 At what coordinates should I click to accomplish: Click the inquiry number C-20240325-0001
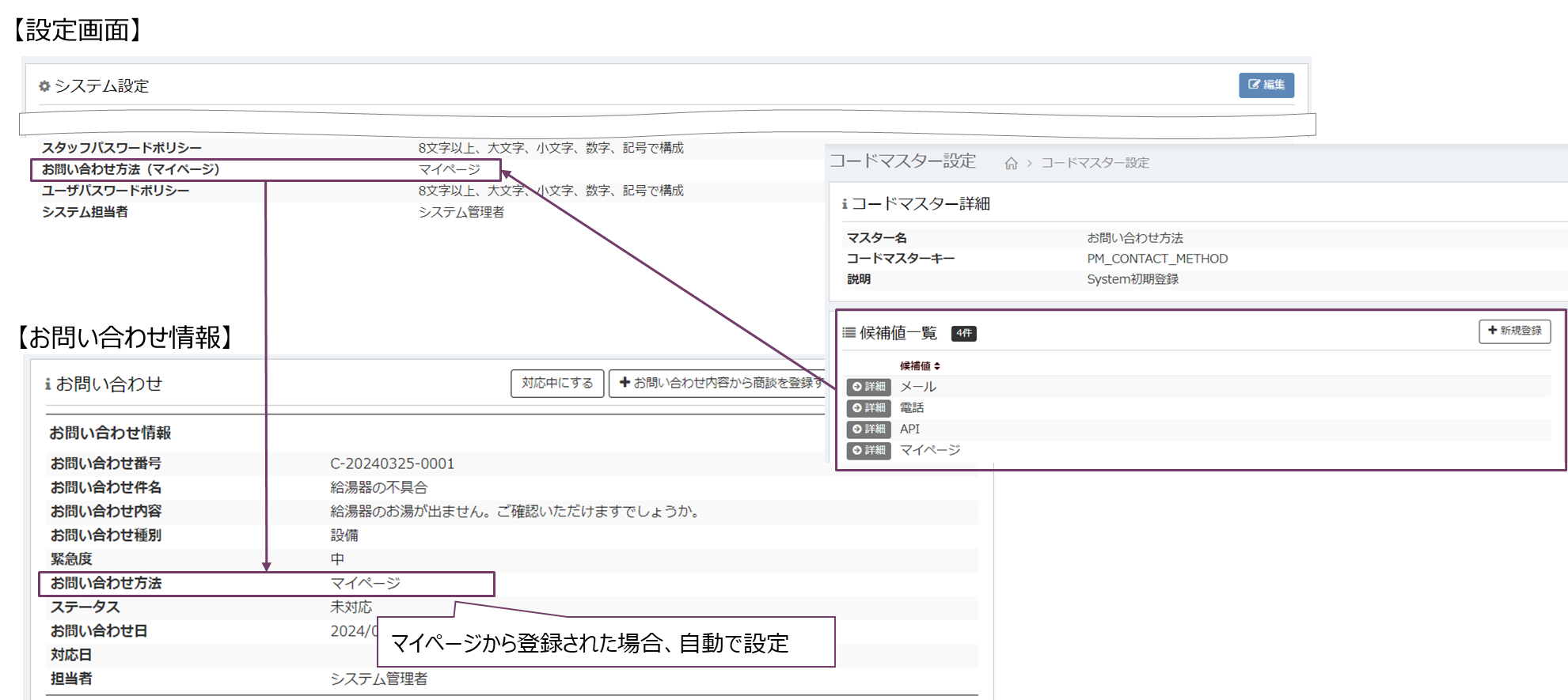coord(392,464)
